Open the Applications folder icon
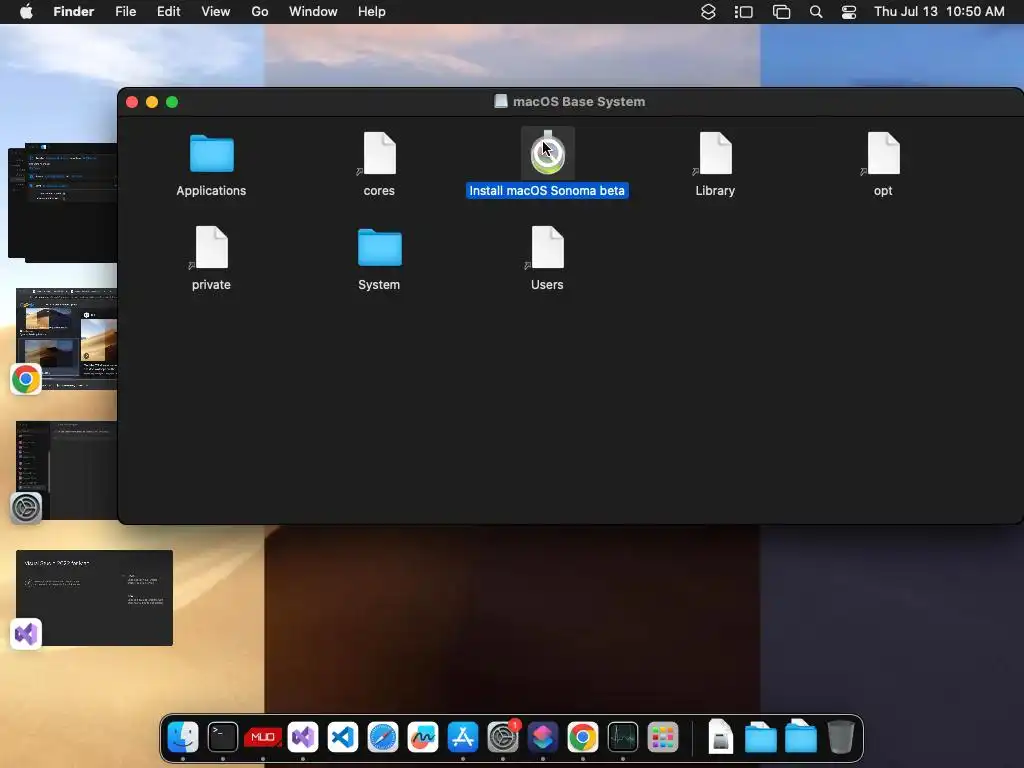Viewport: 1024px width, 768px height. pos(212,153)
